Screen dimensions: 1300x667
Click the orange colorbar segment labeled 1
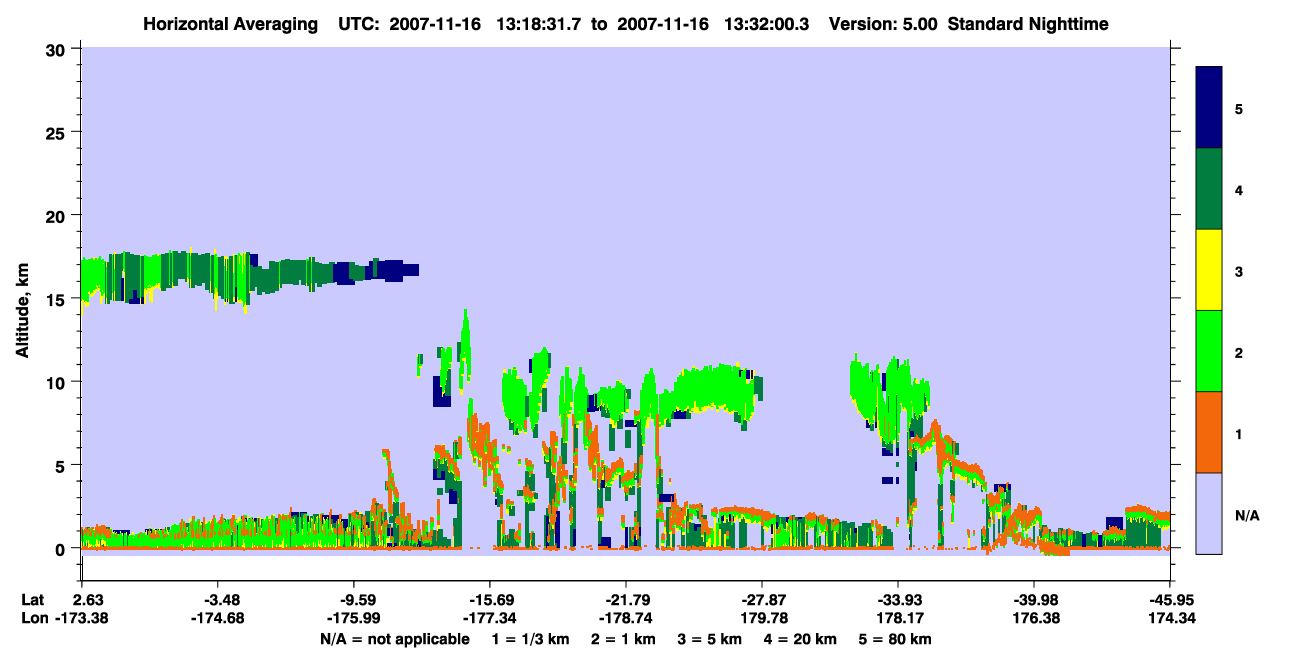(1209, 432)
